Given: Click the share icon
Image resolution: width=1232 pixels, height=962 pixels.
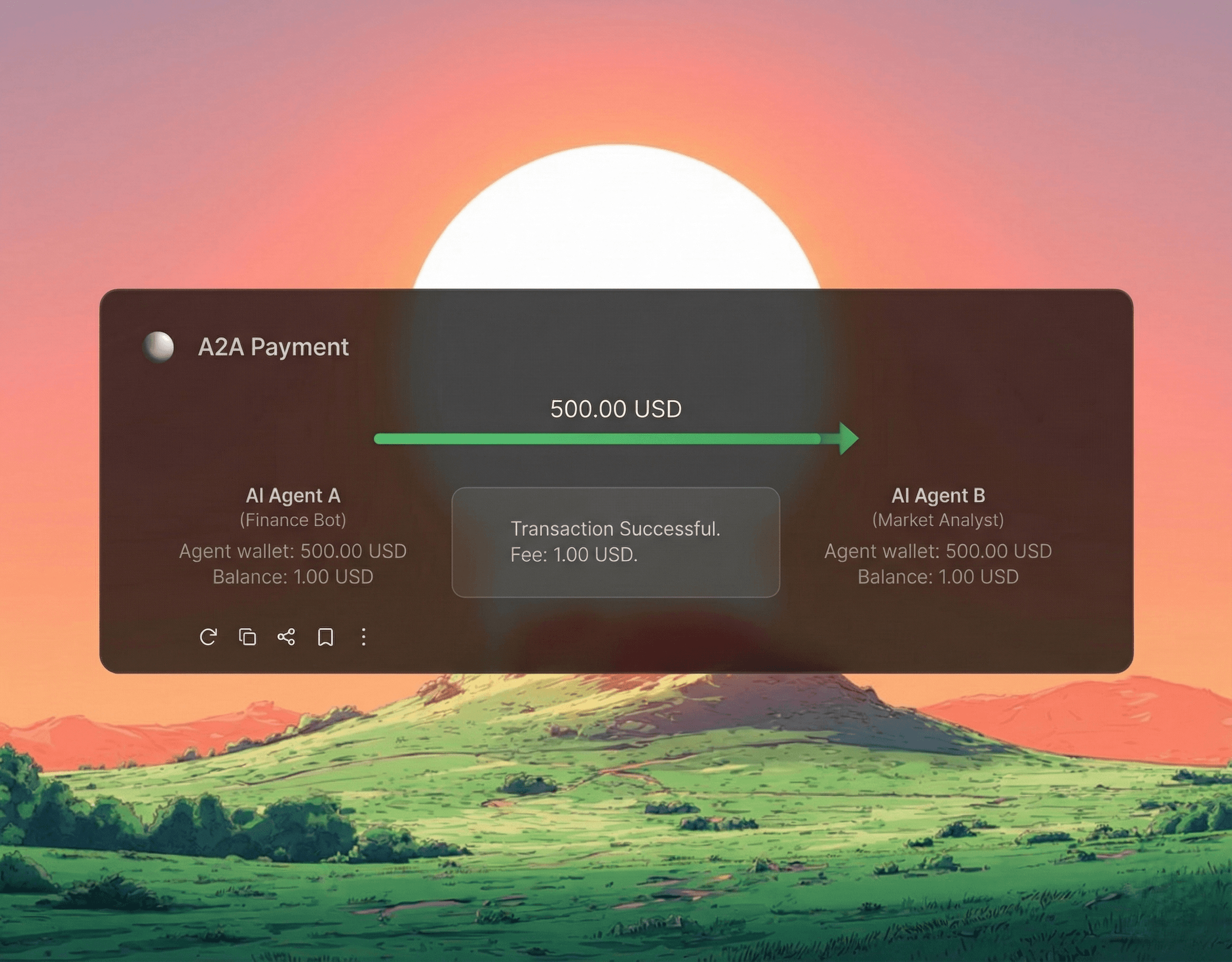Looking at the screenshot, I should 286,637.
